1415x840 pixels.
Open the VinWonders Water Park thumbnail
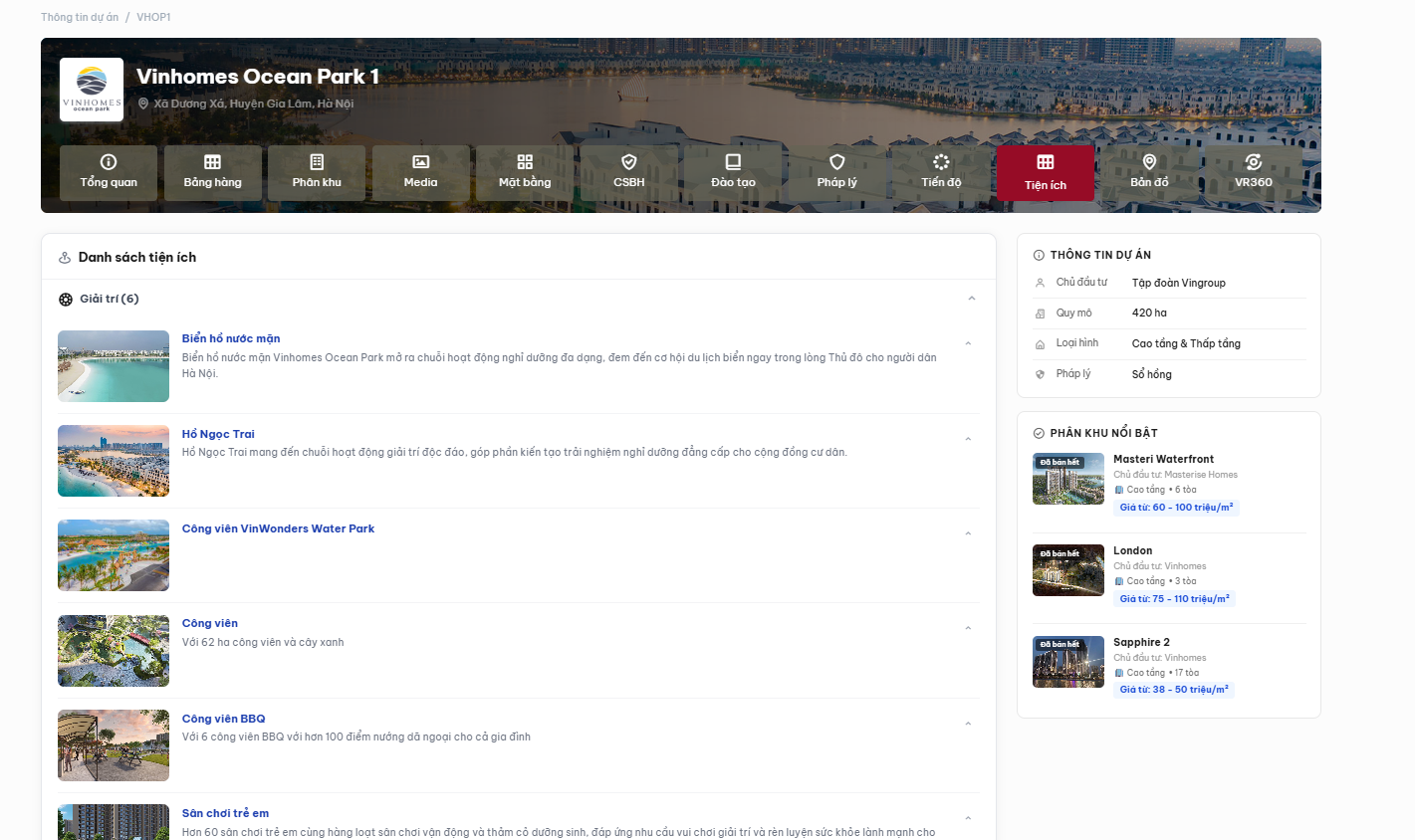[x=114, y=555]
